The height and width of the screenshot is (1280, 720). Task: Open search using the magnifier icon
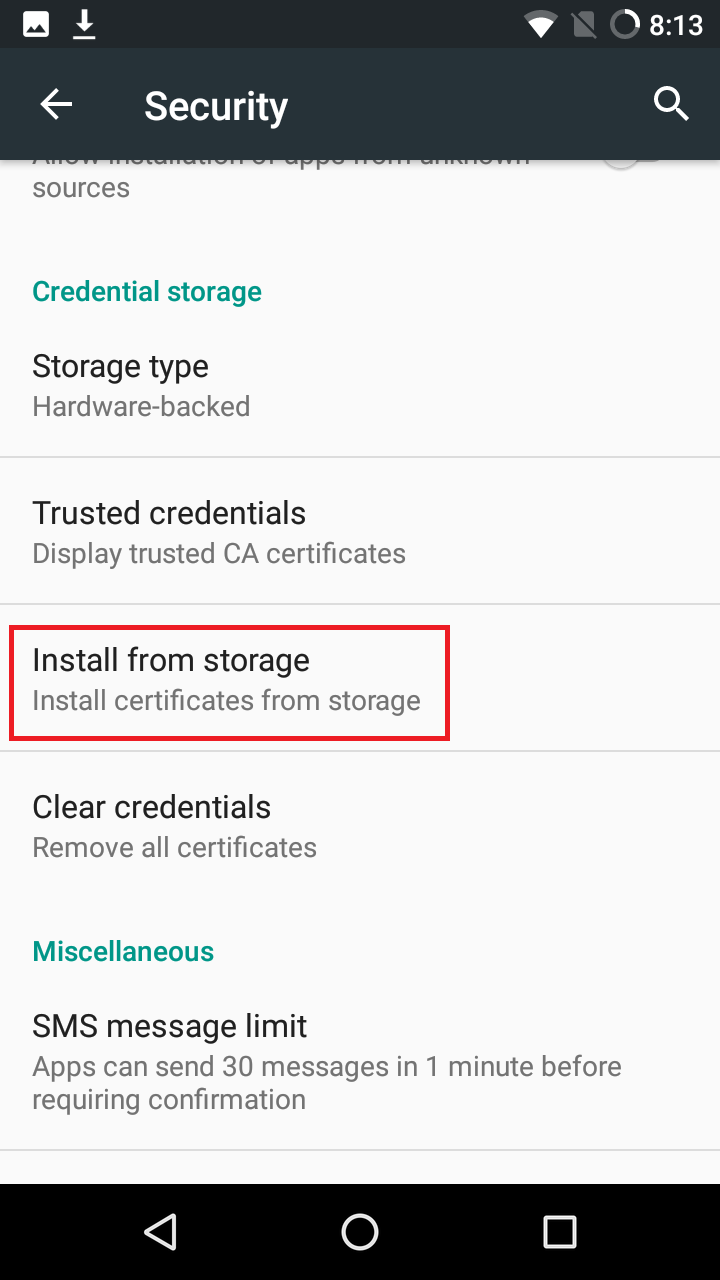click(x=671, y=103)
